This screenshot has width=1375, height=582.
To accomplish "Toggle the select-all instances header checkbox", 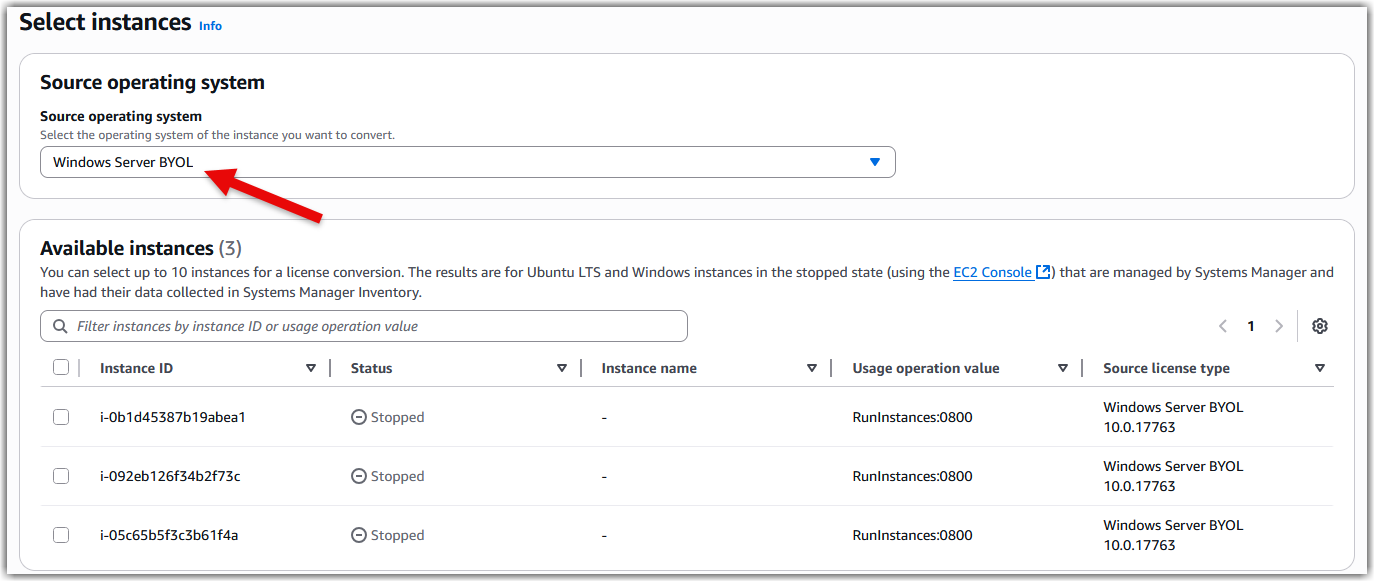I will 61,367.
